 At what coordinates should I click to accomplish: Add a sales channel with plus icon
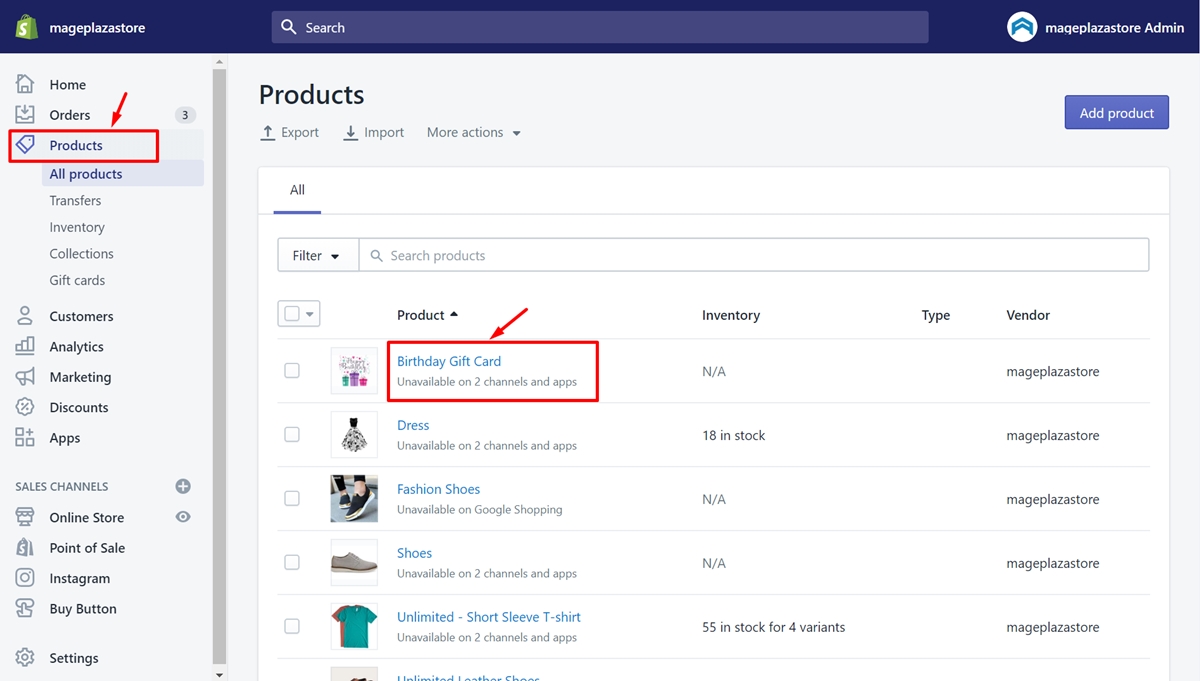coord(183,487)
